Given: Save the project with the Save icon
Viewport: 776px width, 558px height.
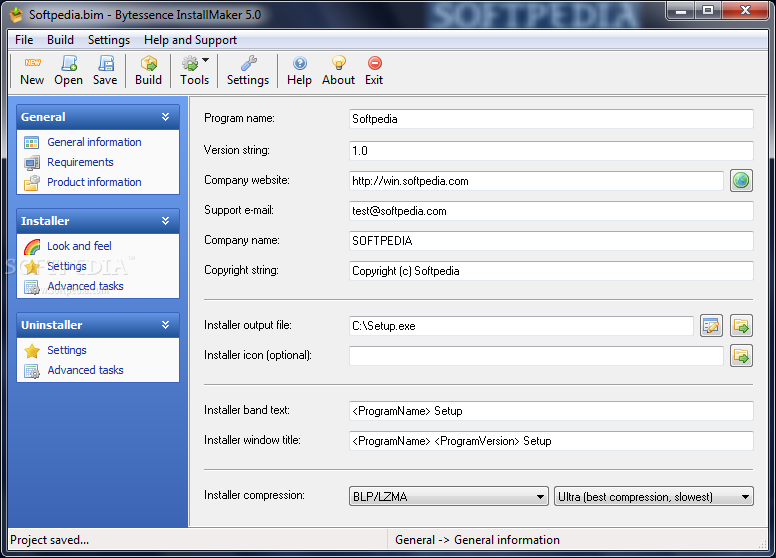Looking at the screenshot, I should point(105,63).
